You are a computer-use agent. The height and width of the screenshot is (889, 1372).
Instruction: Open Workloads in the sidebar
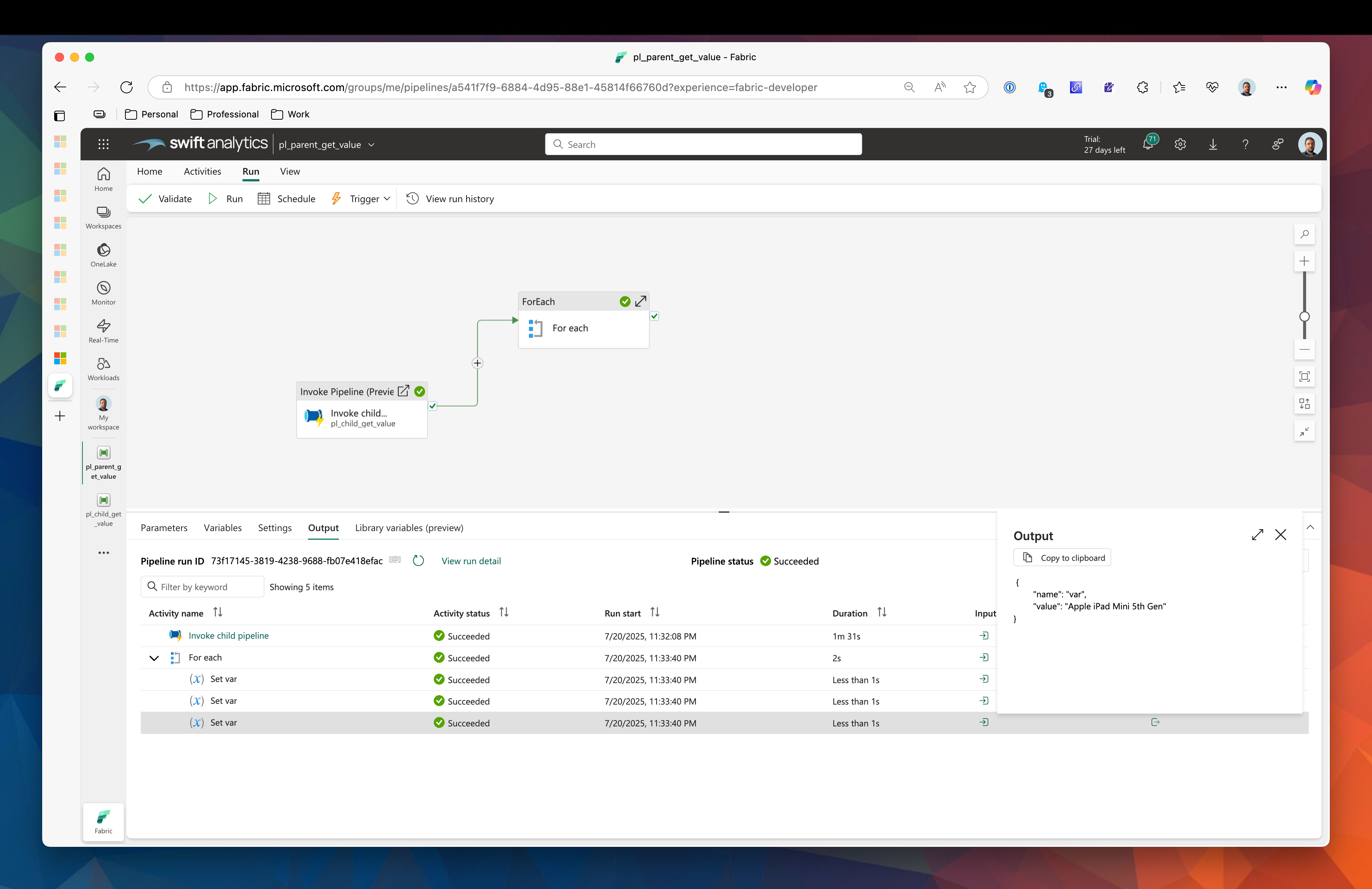[103, 369]
